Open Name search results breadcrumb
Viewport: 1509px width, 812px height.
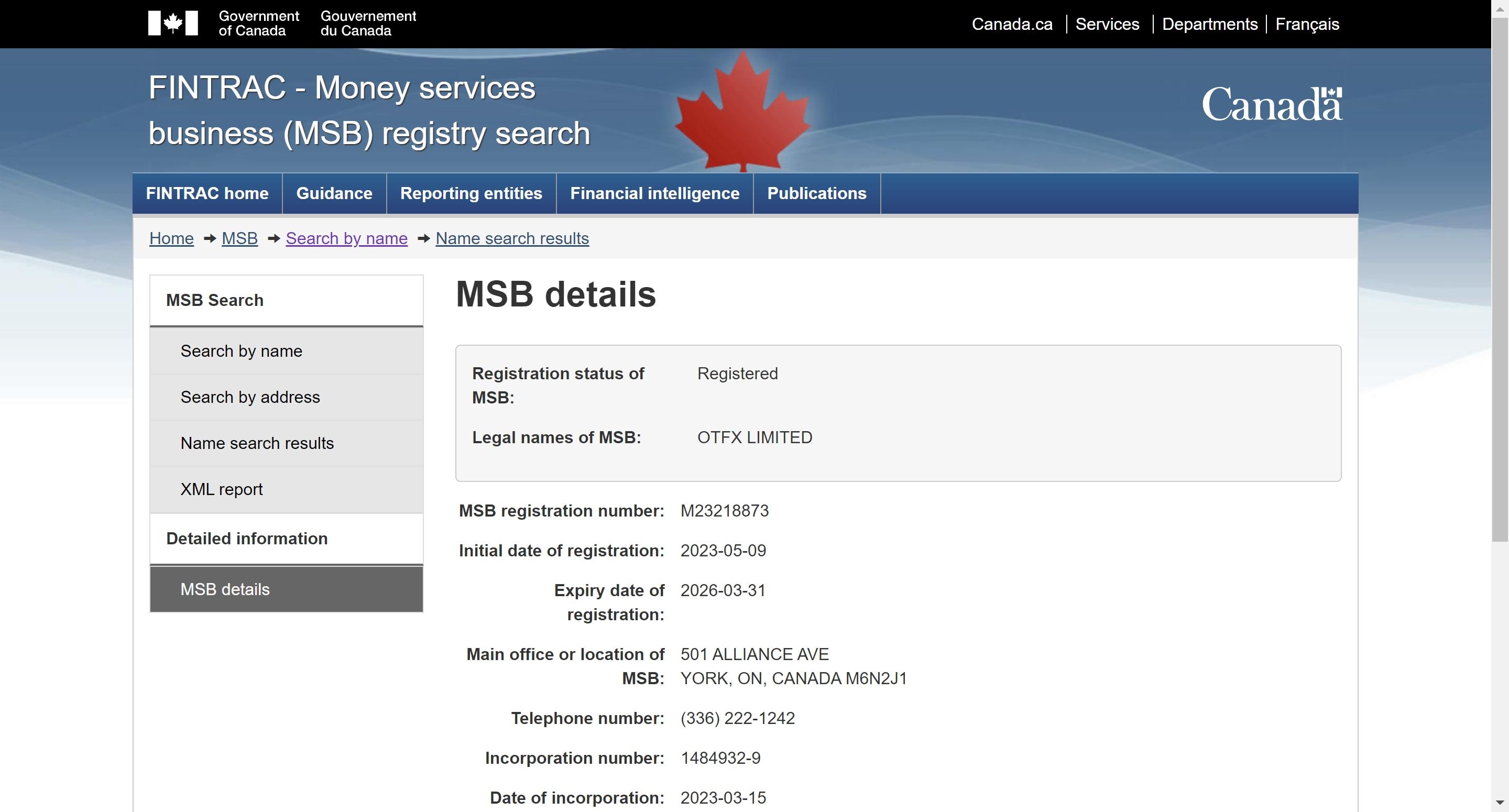(512, 238)
